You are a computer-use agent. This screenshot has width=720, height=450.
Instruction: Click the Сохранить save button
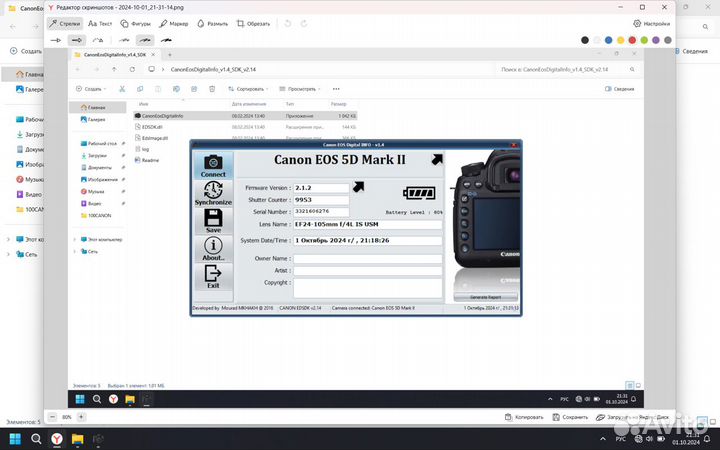point(570,417)
